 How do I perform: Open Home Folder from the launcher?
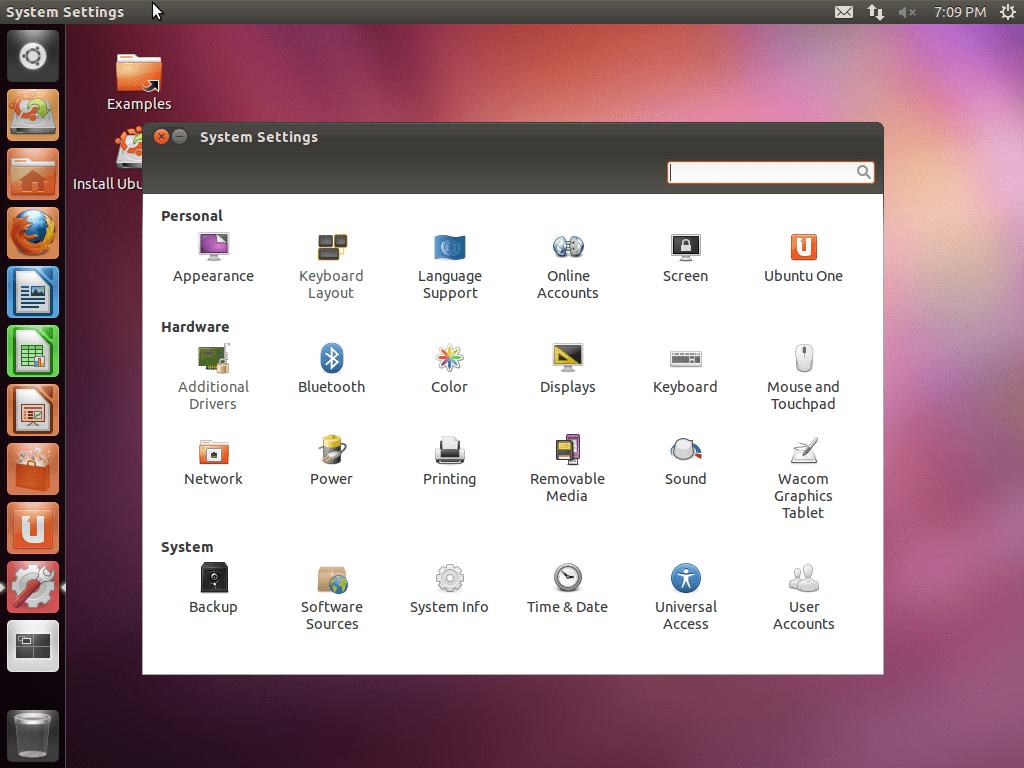[x=33, y=174]
